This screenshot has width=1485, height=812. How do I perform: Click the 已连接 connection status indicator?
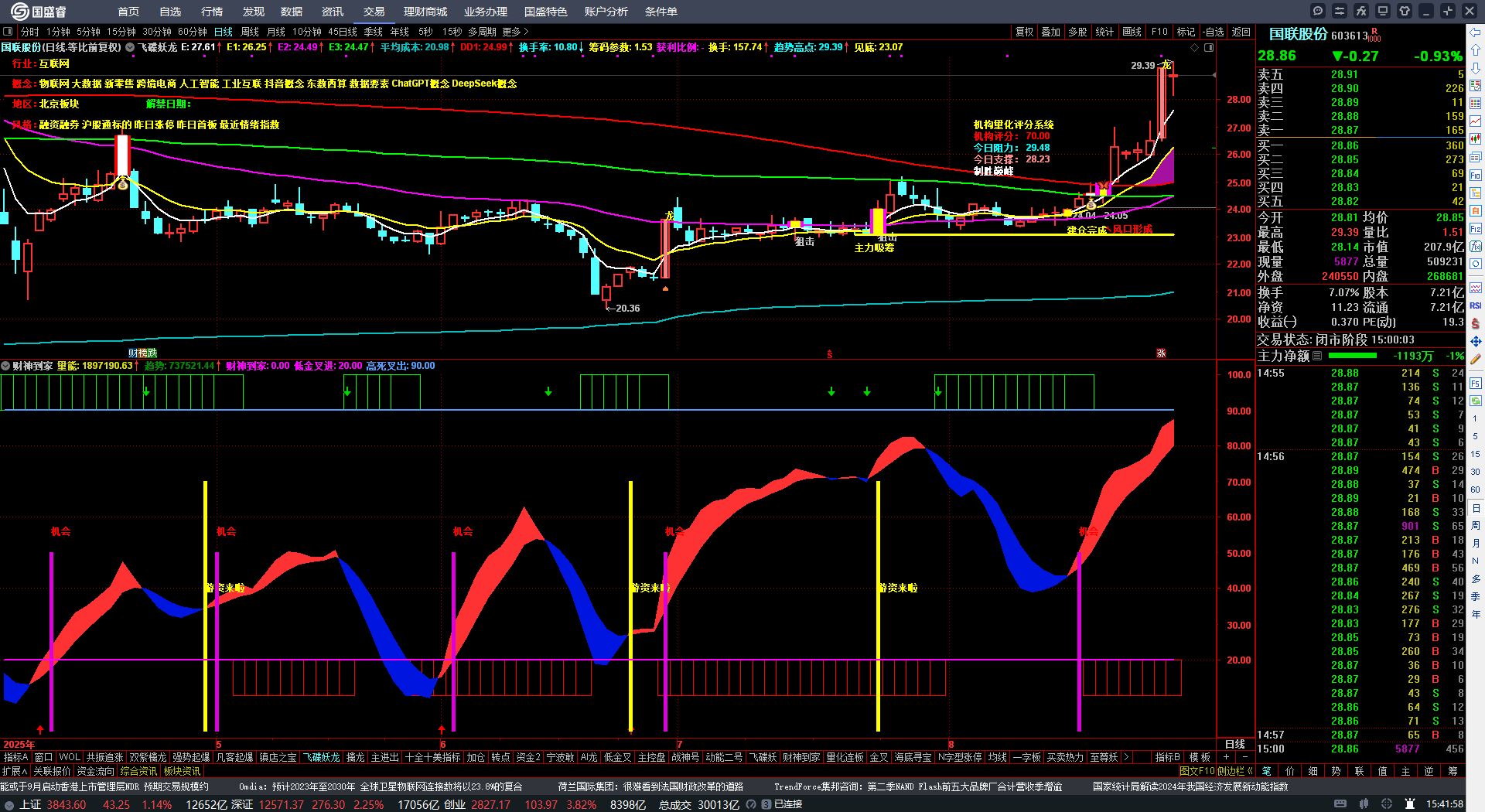tap(787, 804)
